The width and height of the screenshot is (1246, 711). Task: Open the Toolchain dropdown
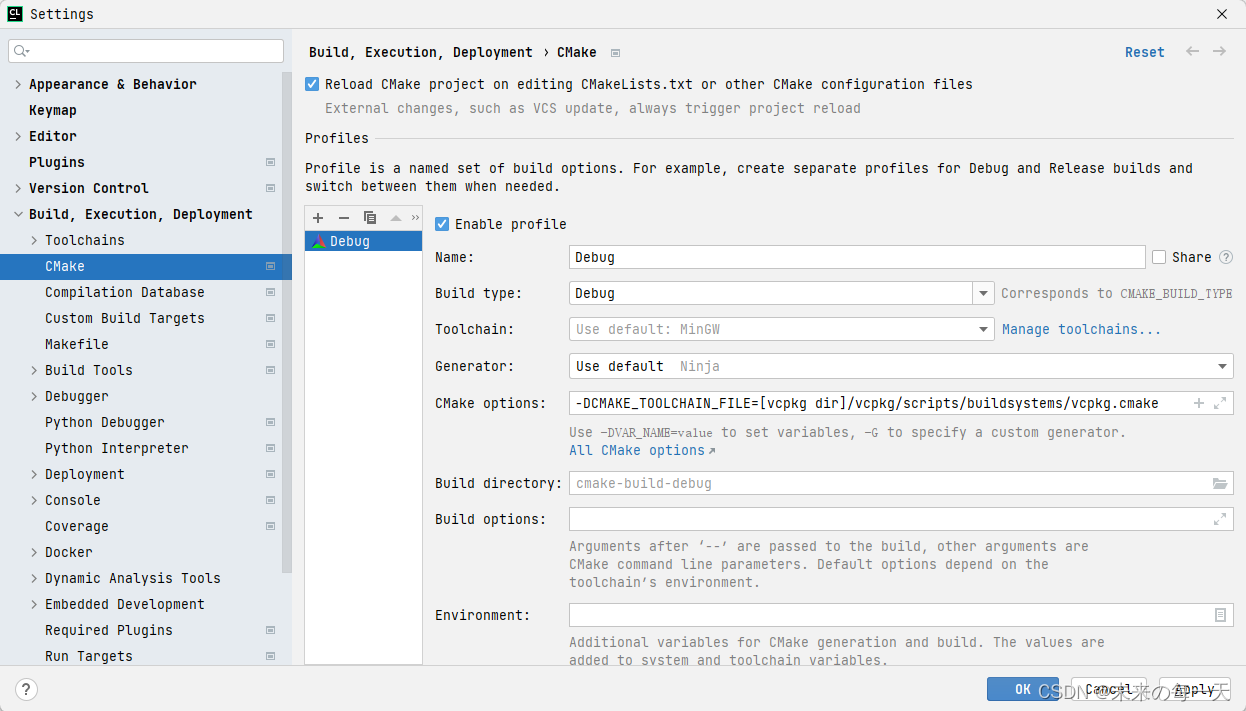[x=984, y=329]
